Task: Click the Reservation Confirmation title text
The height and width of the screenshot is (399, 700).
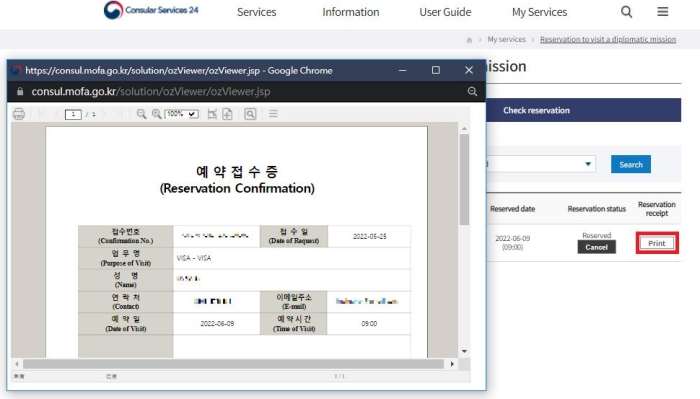Action: click(237, 188)
